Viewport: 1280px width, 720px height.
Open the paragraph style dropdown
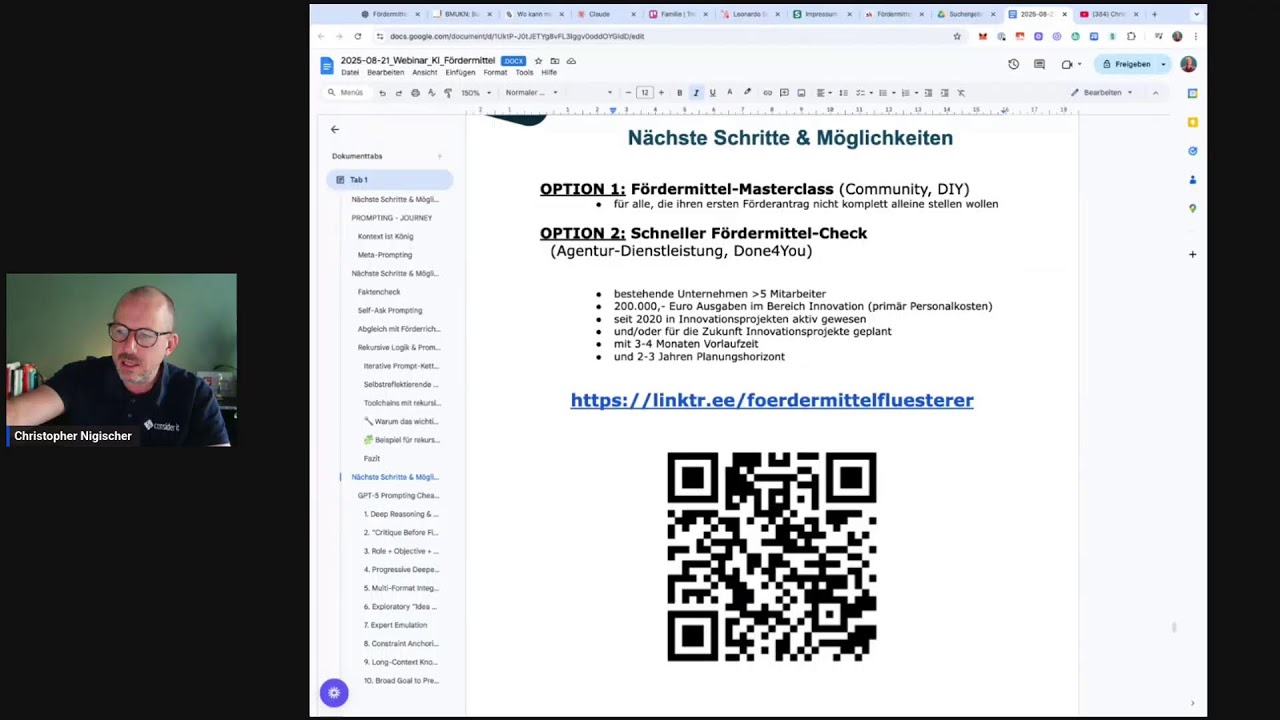click(530, 93)
